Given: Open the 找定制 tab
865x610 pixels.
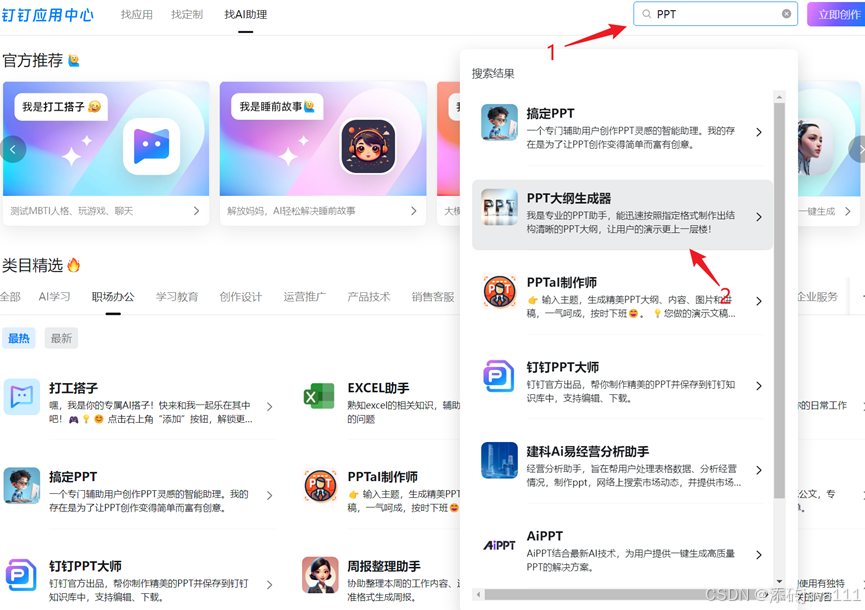Looking at the screenshot, I should pos(187,15).
